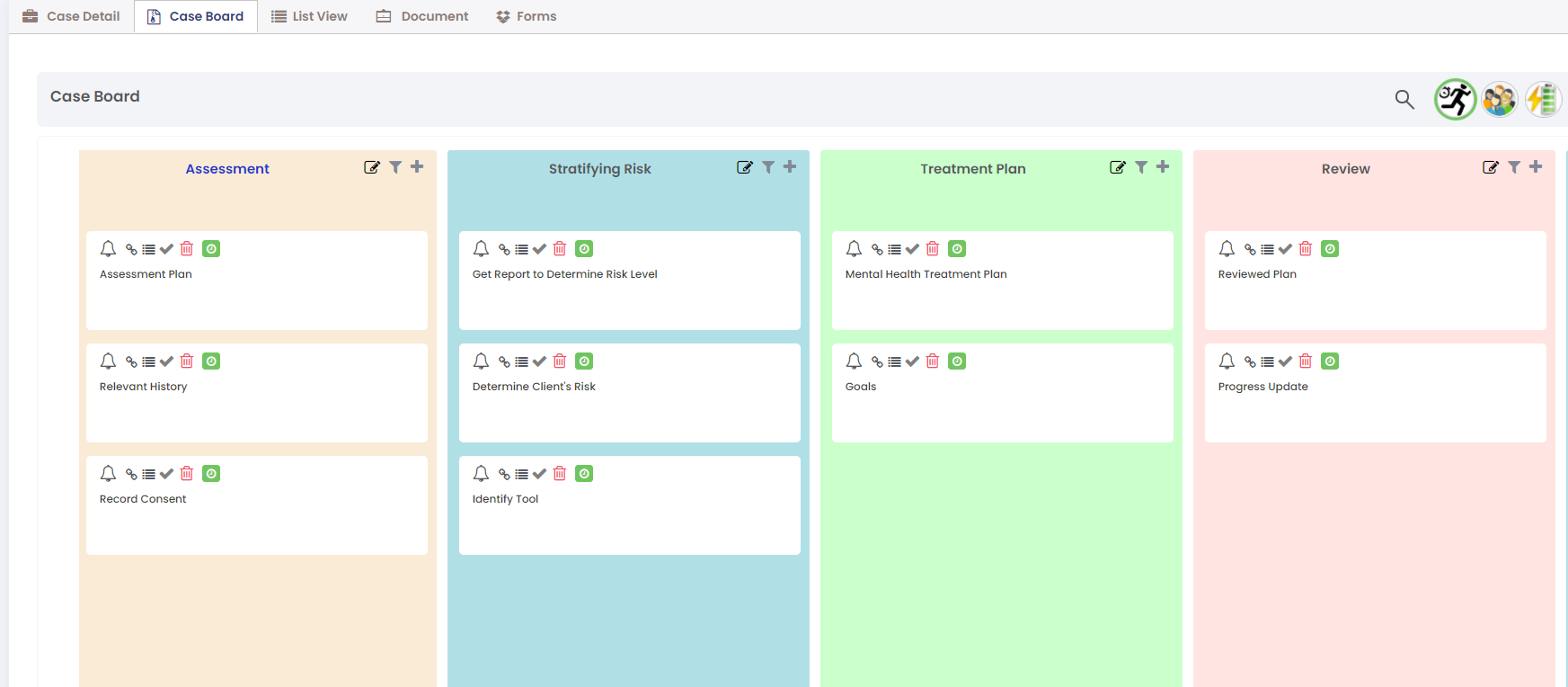Click green clock on Goals card
The width and height of the screenshot is (1568, 687).
(x=957, y=361)
